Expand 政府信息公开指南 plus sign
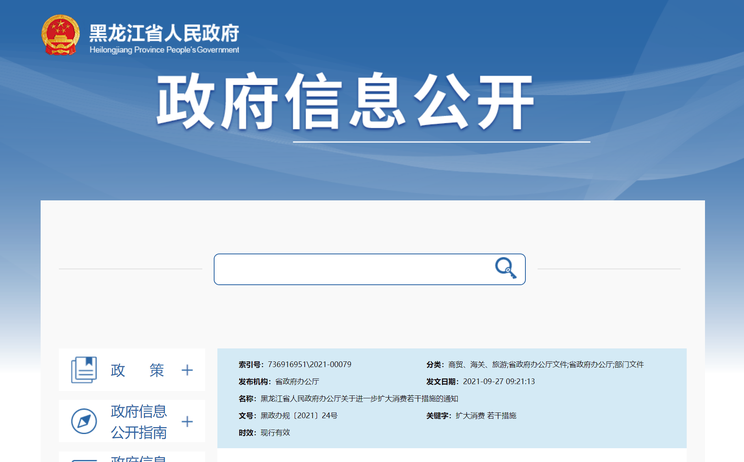 pyautogui.click(x=187, y=421)
